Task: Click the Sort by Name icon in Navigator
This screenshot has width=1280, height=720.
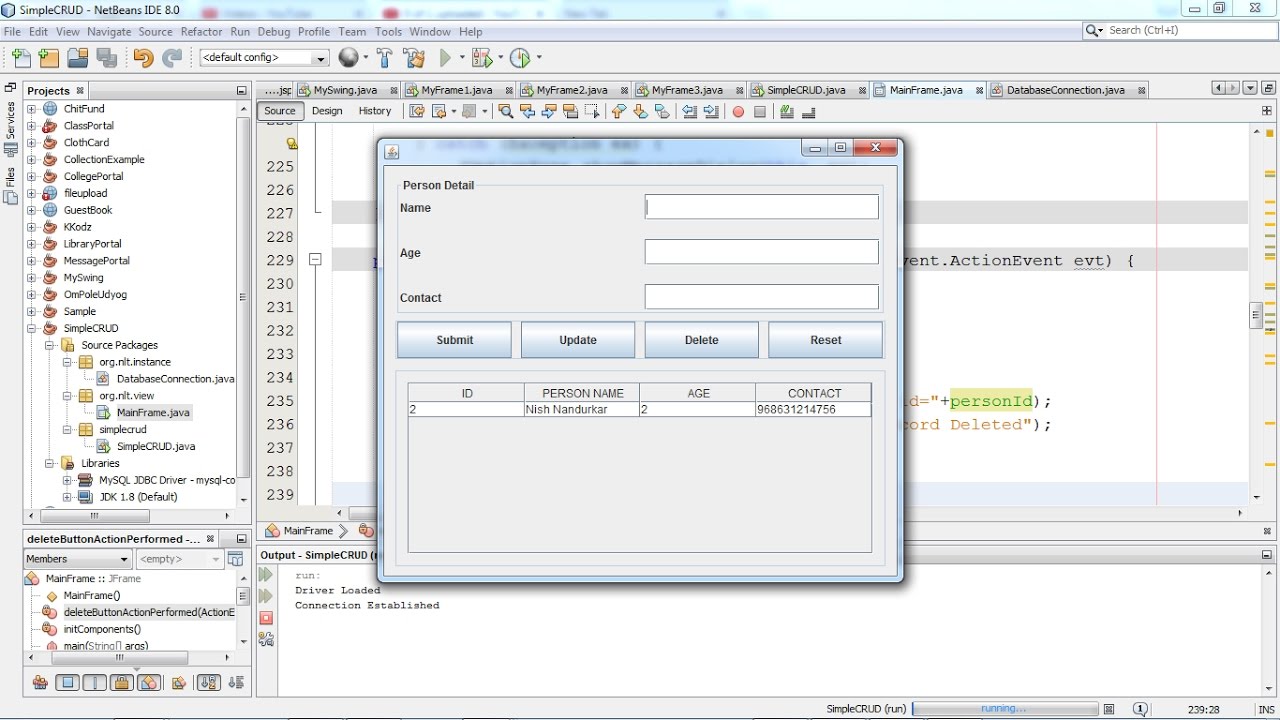Action: click(x=208, y=683)
